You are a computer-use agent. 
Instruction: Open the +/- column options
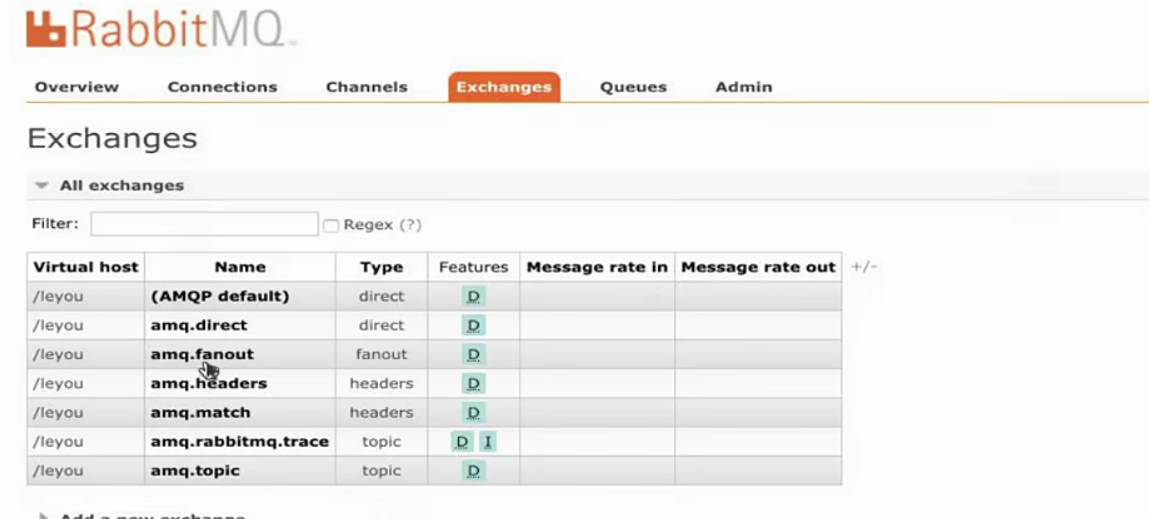coord(864,268)
